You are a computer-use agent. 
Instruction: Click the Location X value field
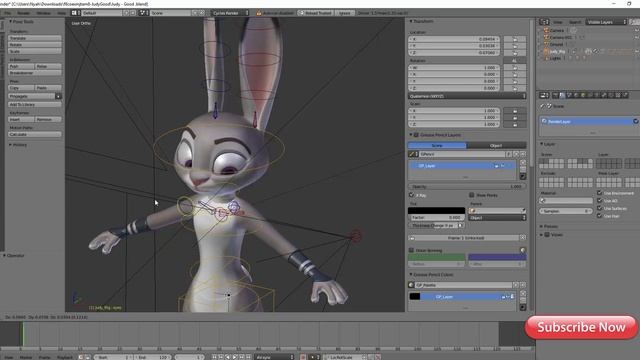coord(454,39)
